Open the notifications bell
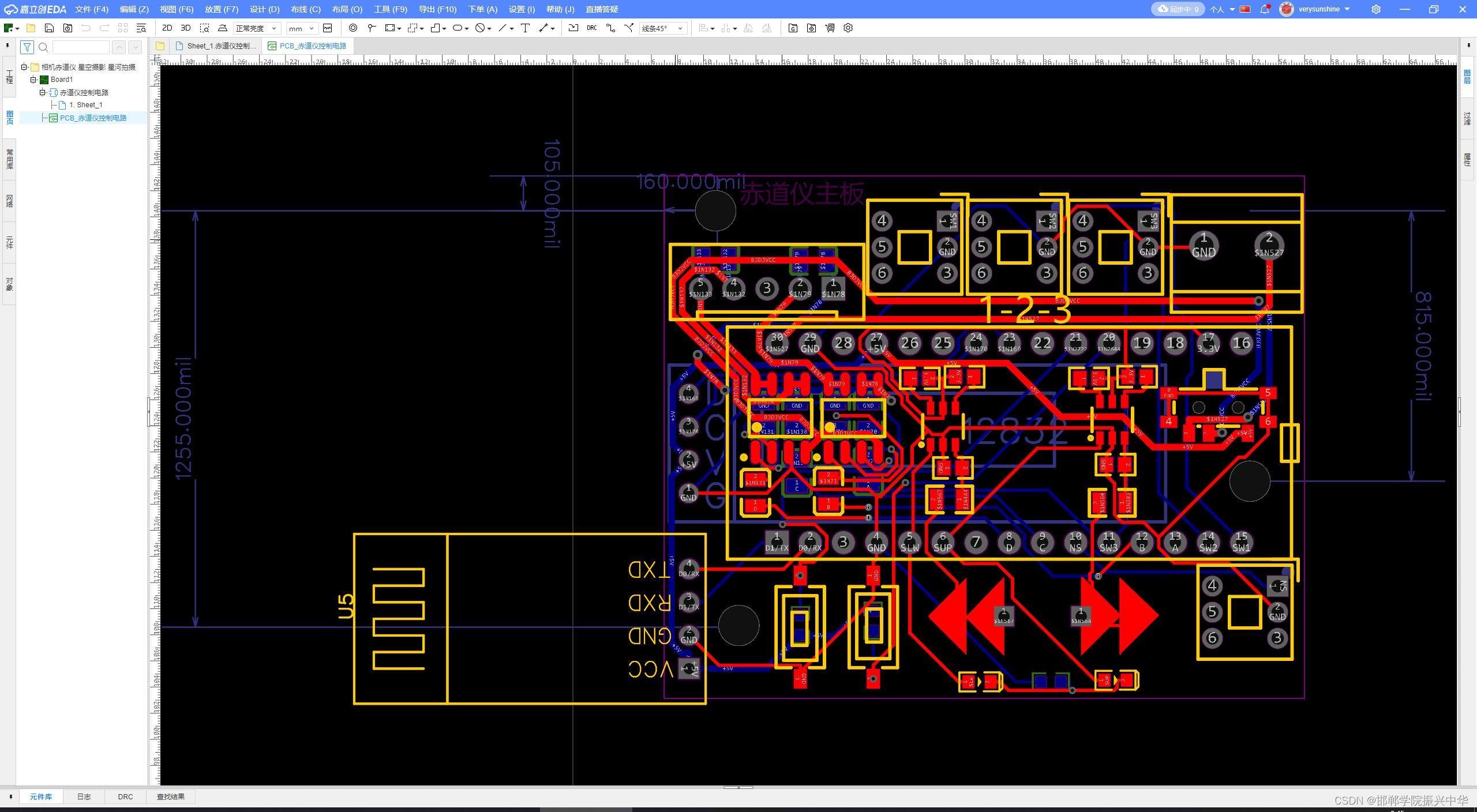 point(1264,9)
